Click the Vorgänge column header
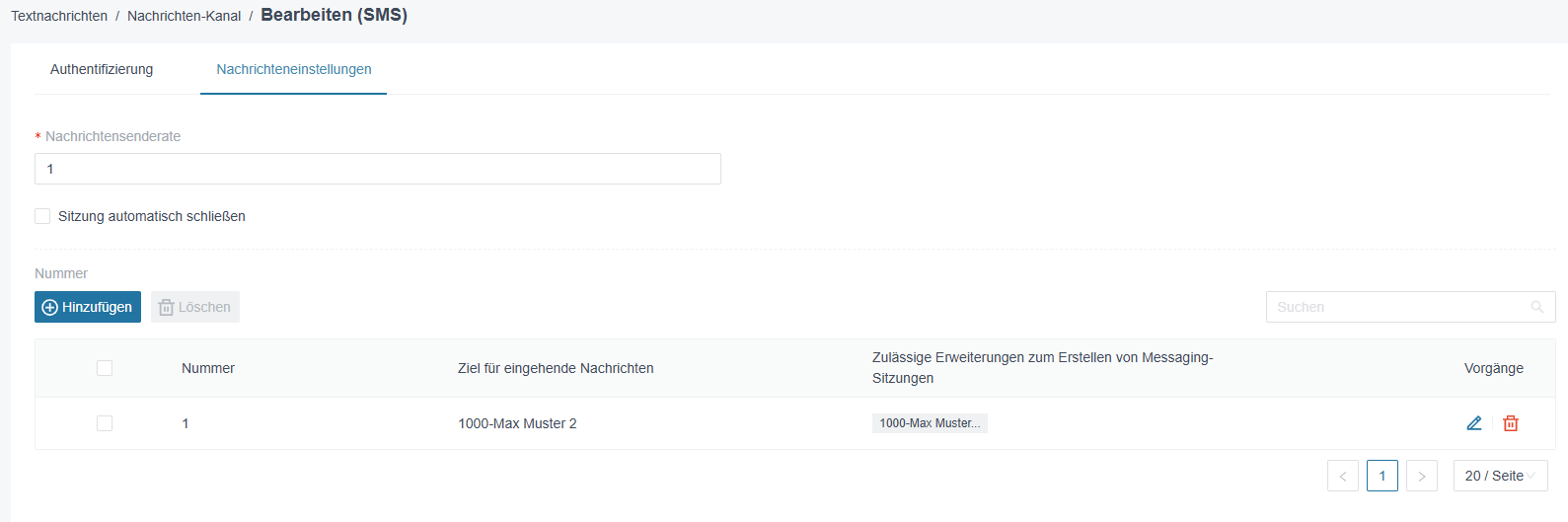Screen dimensions: 1568x522 (1494, 368)
